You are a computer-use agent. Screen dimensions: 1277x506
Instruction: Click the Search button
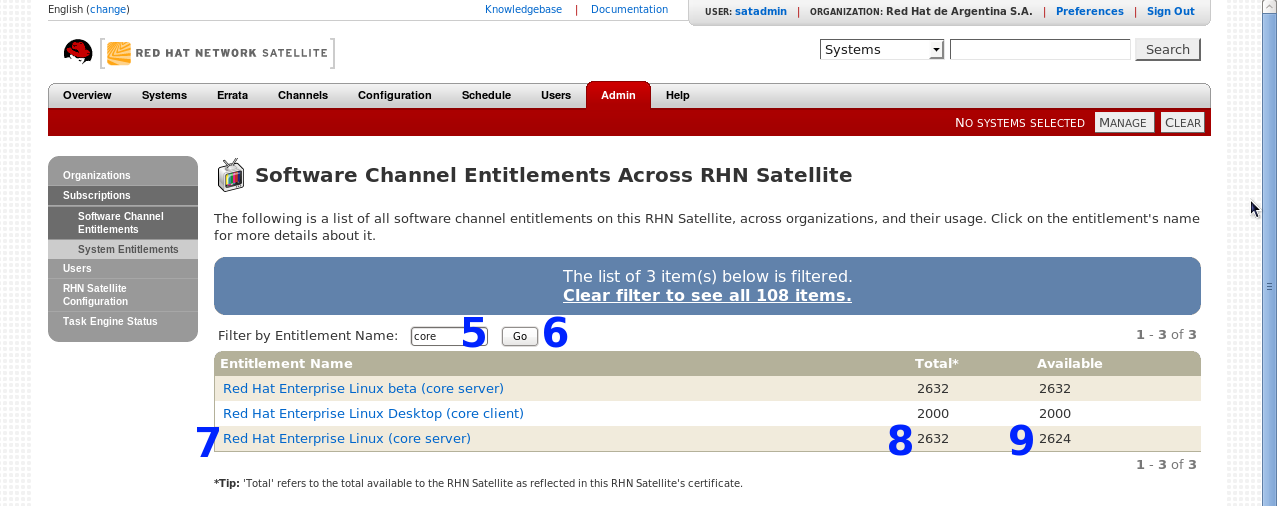pos(1168,50)
